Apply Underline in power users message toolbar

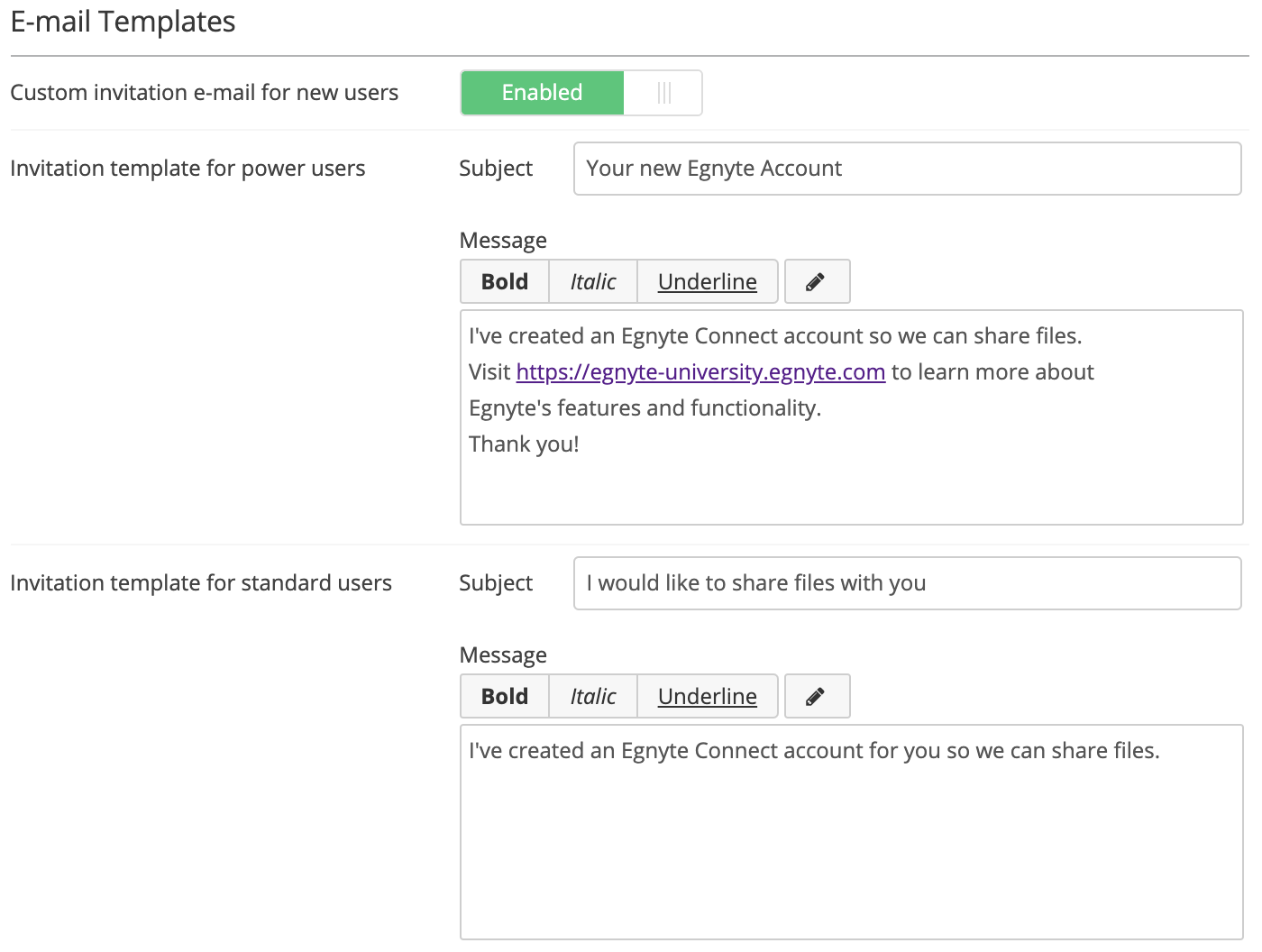coord(708,281)
